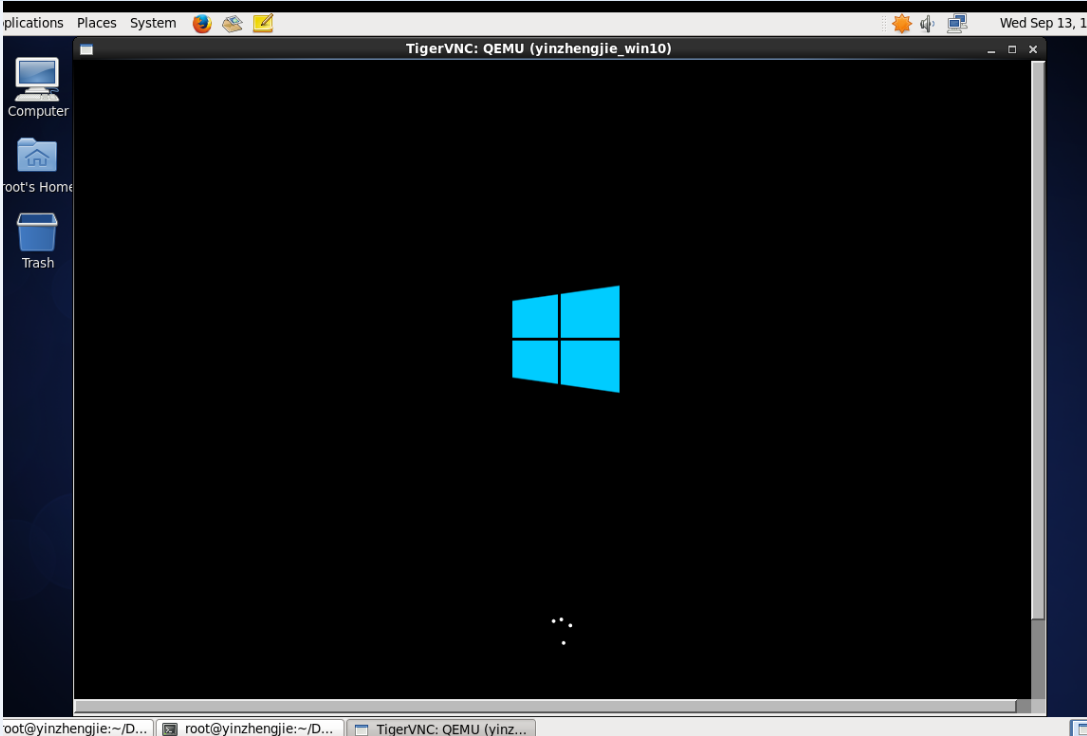Open the System menu
This screenshot has width=1087, height=736.
click(153, 23)
